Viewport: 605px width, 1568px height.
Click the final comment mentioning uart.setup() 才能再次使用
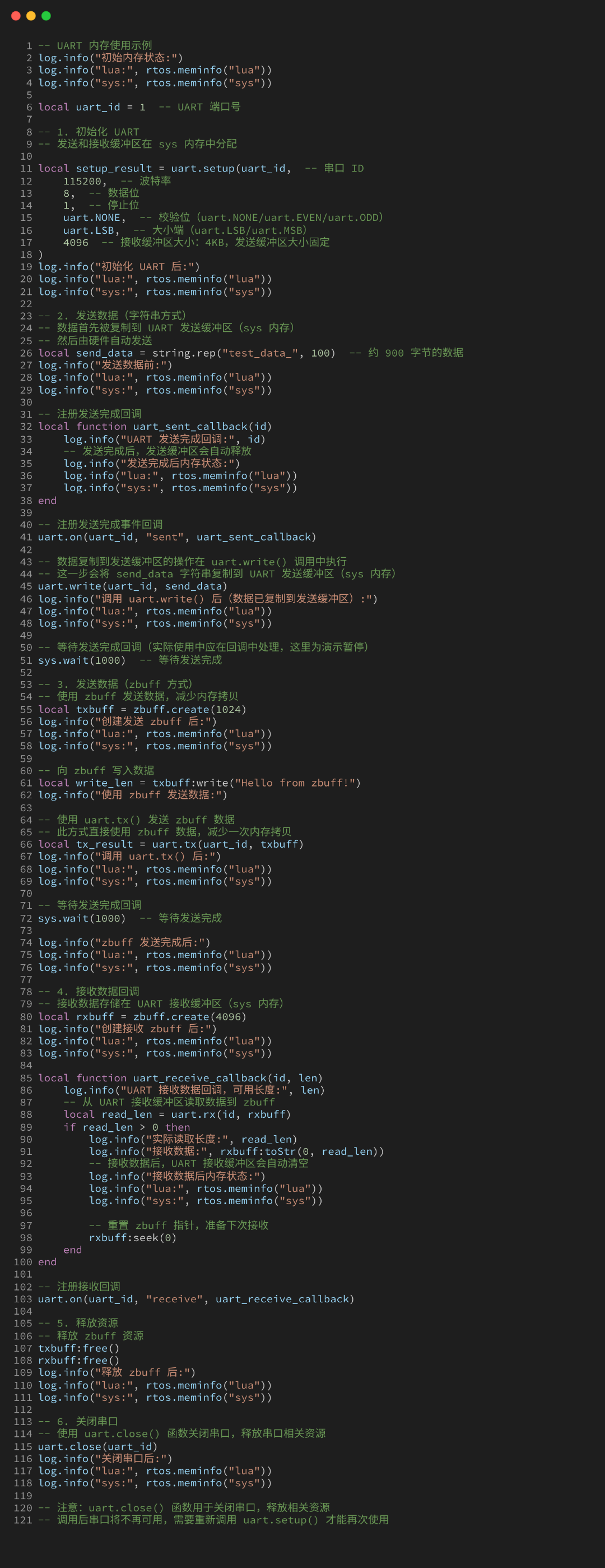click(213, 1520)
